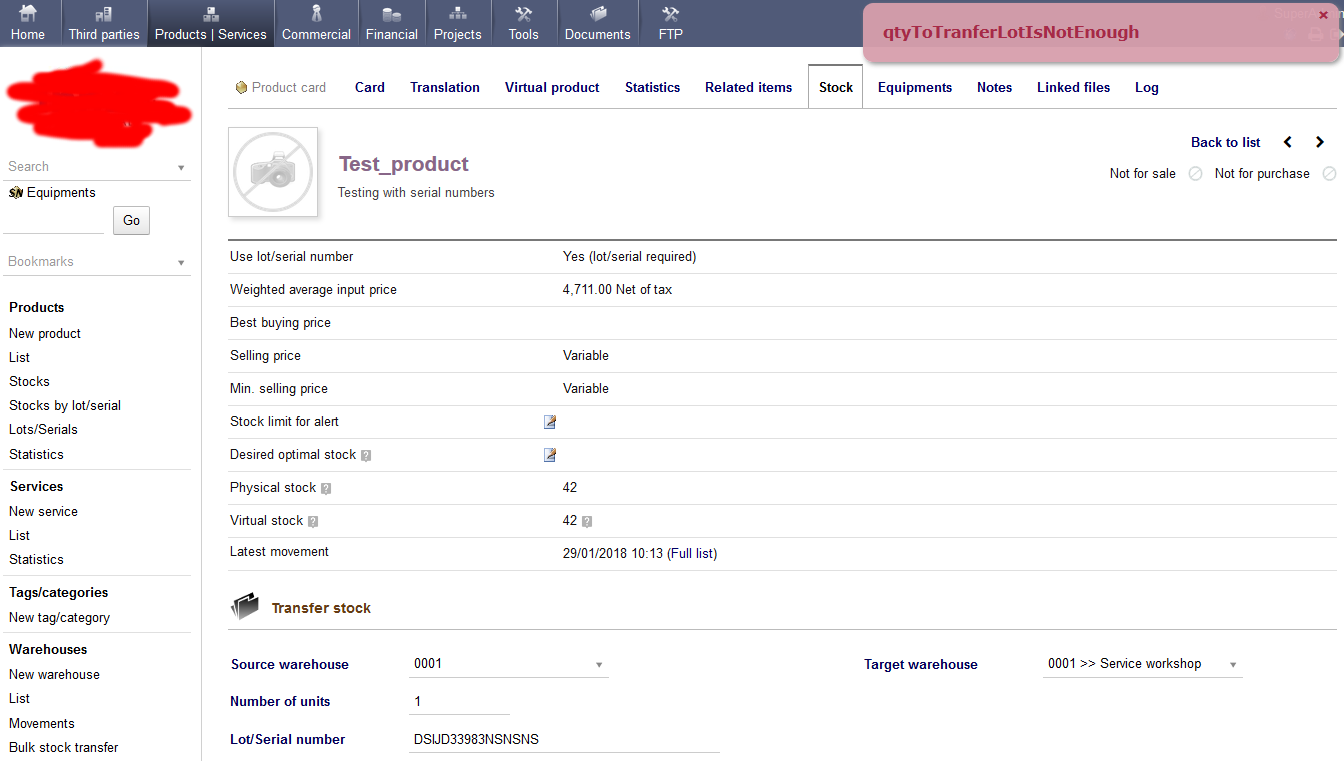The image size is (1344, 761).
Task: Open Equipments link in sidebar
Action: [61, 192]
